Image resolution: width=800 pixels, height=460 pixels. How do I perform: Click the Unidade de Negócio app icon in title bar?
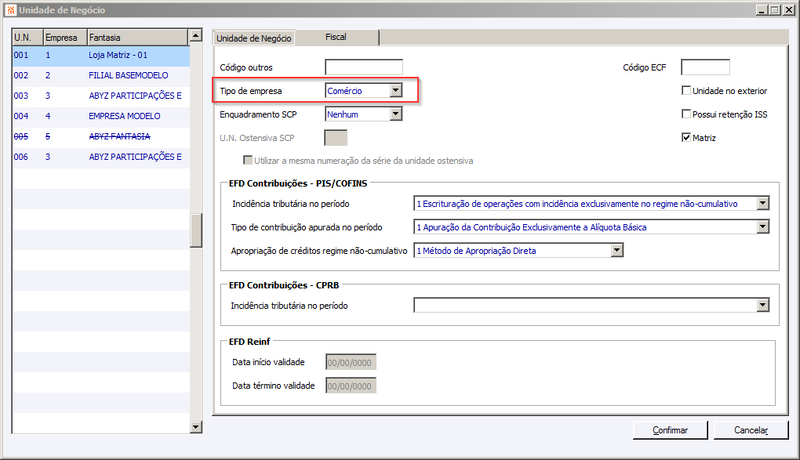(x=10, y=10)
